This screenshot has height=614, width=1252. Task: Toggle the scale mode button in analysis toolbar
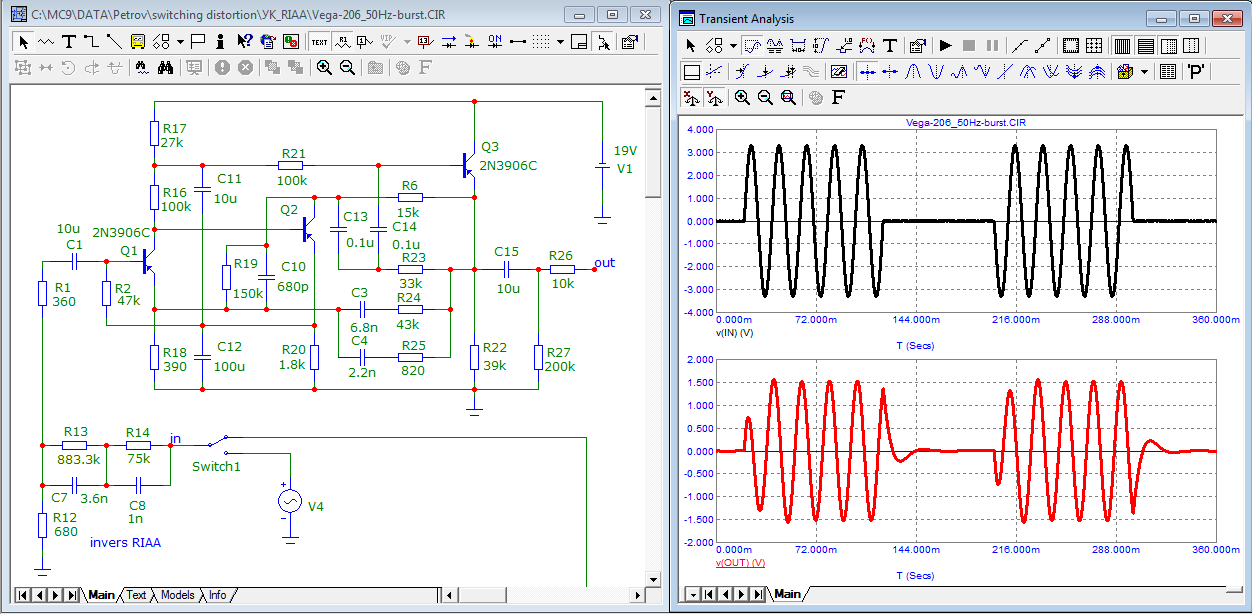point(754,46)
